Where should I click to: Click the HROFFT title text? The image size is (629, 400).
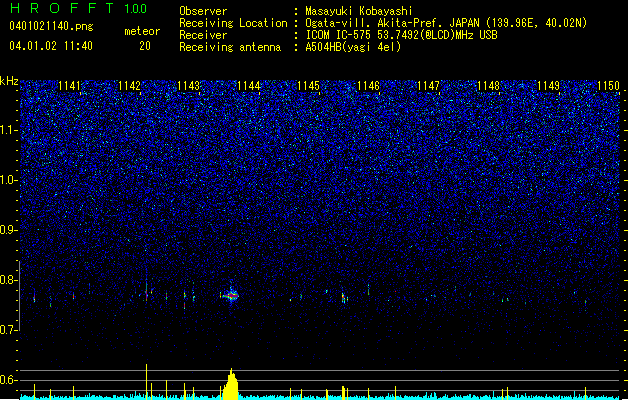point(62,8)
